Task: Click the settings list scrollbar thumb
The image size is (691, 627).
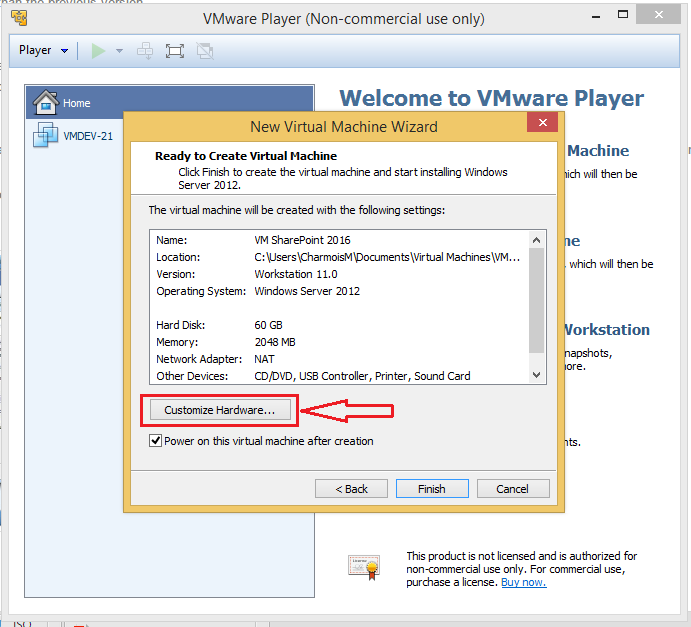Action: pos(536,301)
